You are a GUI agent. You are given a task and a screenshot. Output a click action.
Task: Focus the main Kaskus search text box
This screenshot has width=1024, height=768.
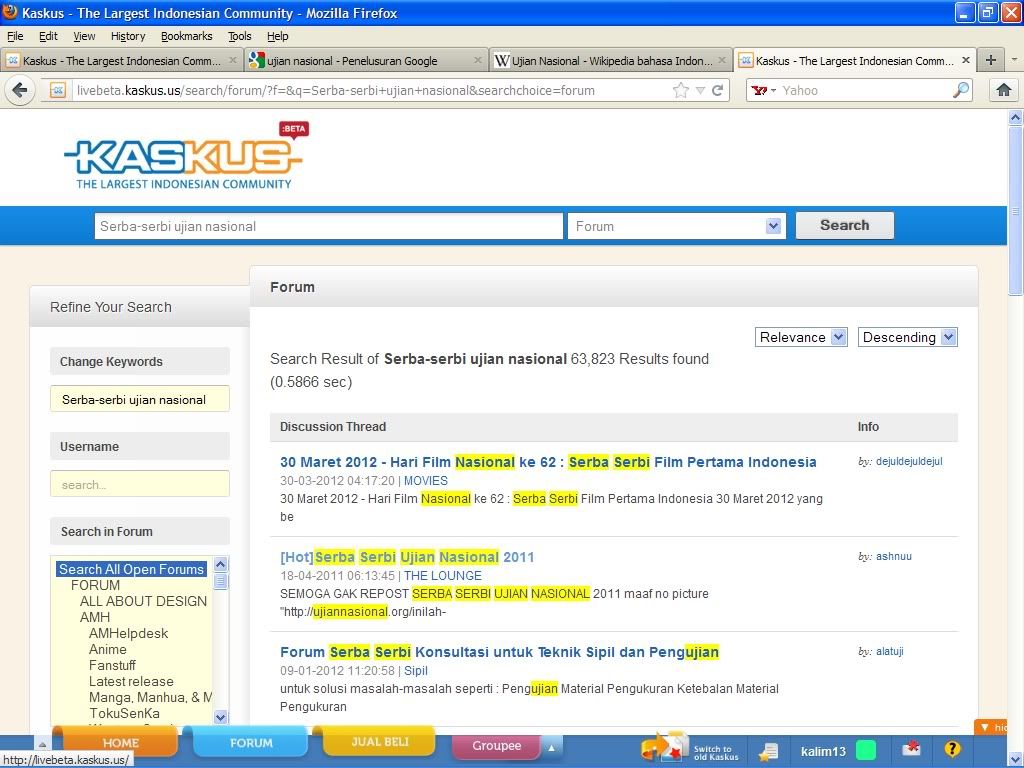pos(328,226)
